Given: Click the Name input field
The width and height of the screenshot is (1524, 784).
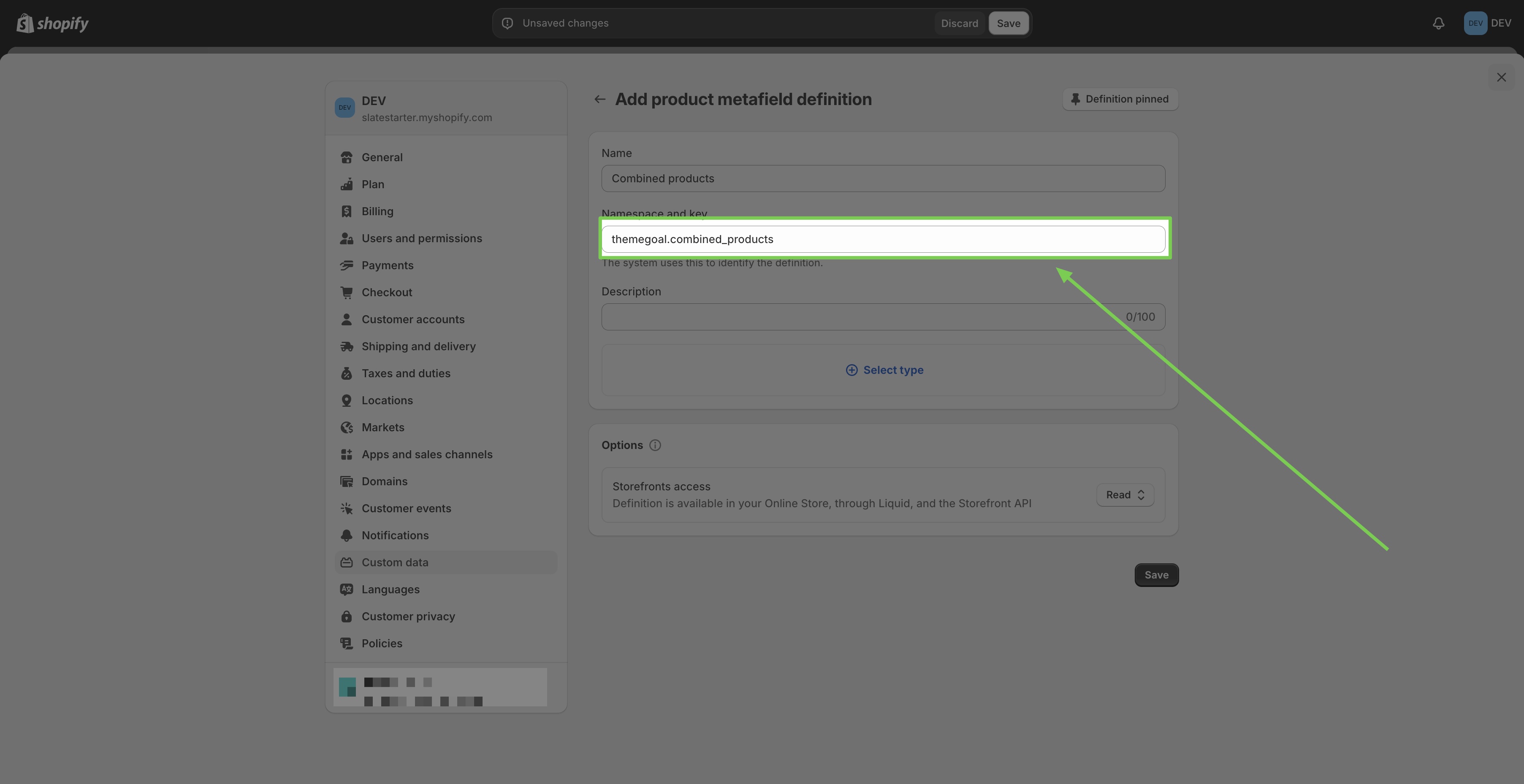Looking at the screenshot, I should [x=883, y=178].
